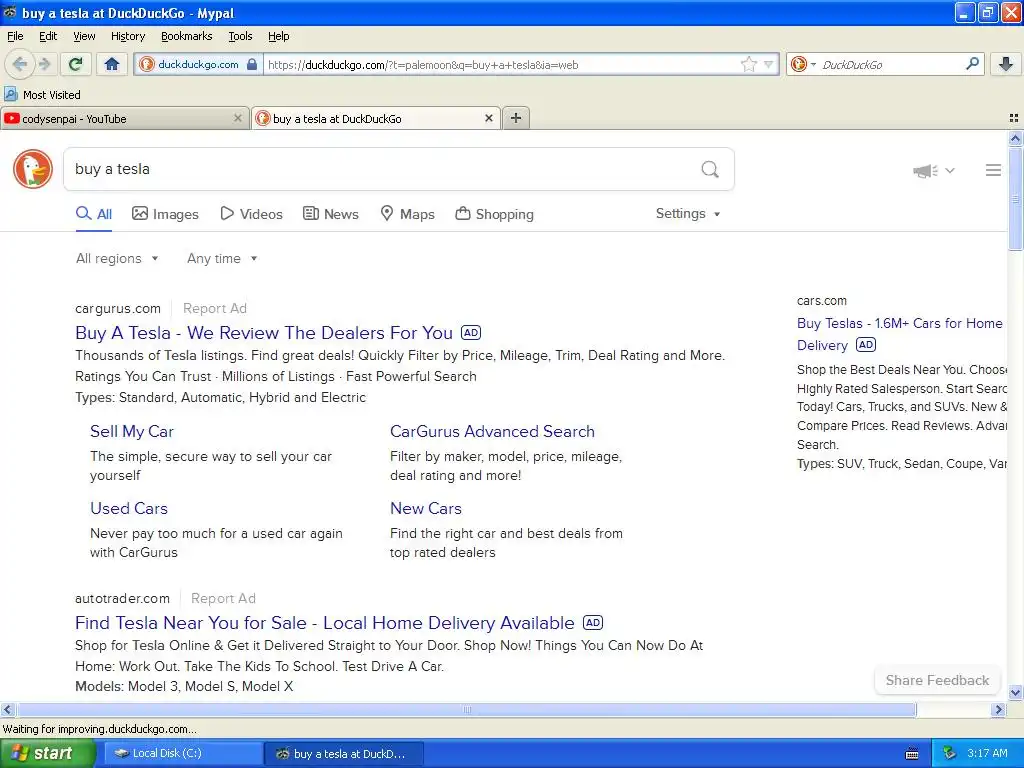Viewport: 1024px width, 768px height.
Task: Go back using the back arrow
Action: (20, 64)
